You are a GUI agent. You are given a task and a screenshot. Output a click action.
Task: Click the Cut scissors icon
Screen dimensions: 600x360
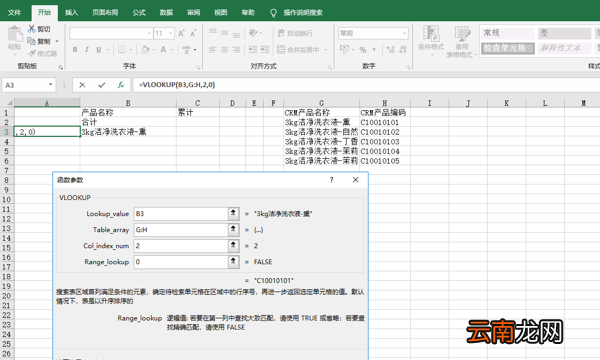32,29
